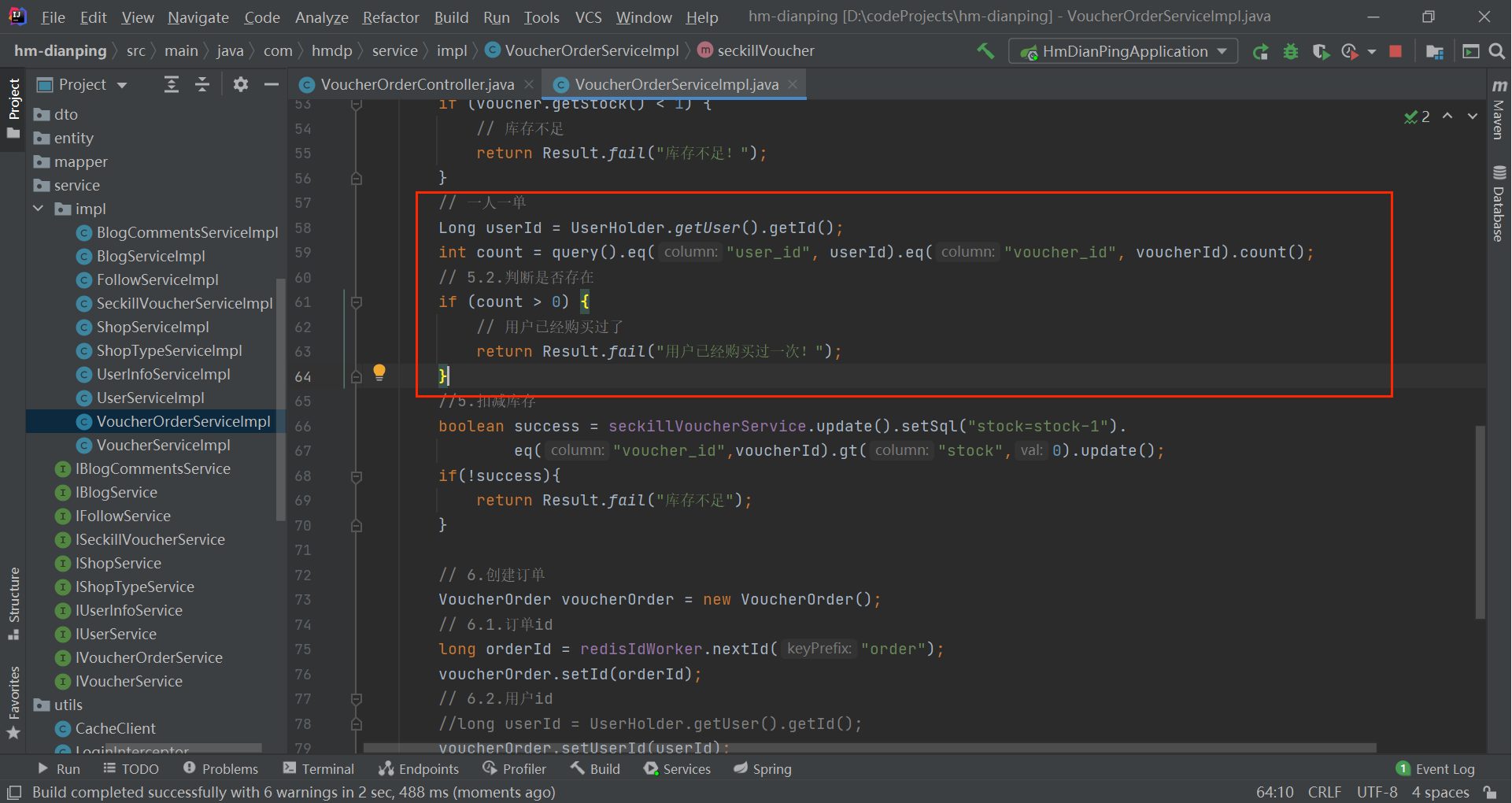This screenshot has height=803, width=1512.
Task: Expand all in Project panel
Action: pos(172,84)
